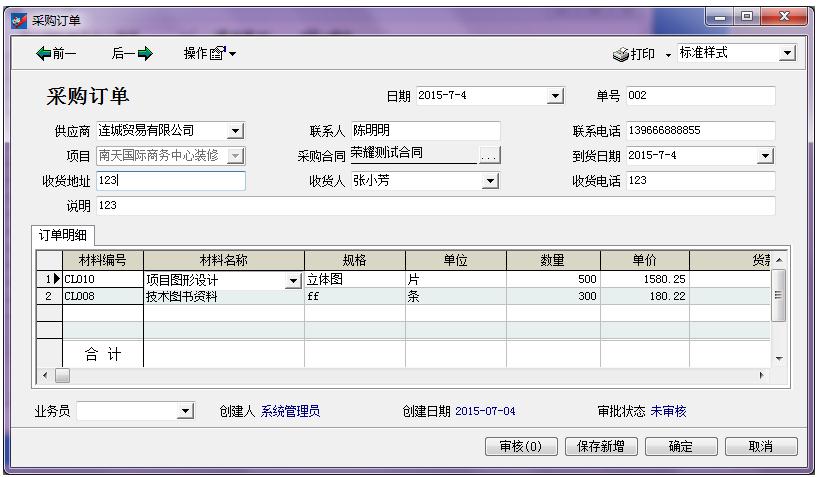Click the 打印 printer icon
819x477 pixels.
(x=621, y=54)
